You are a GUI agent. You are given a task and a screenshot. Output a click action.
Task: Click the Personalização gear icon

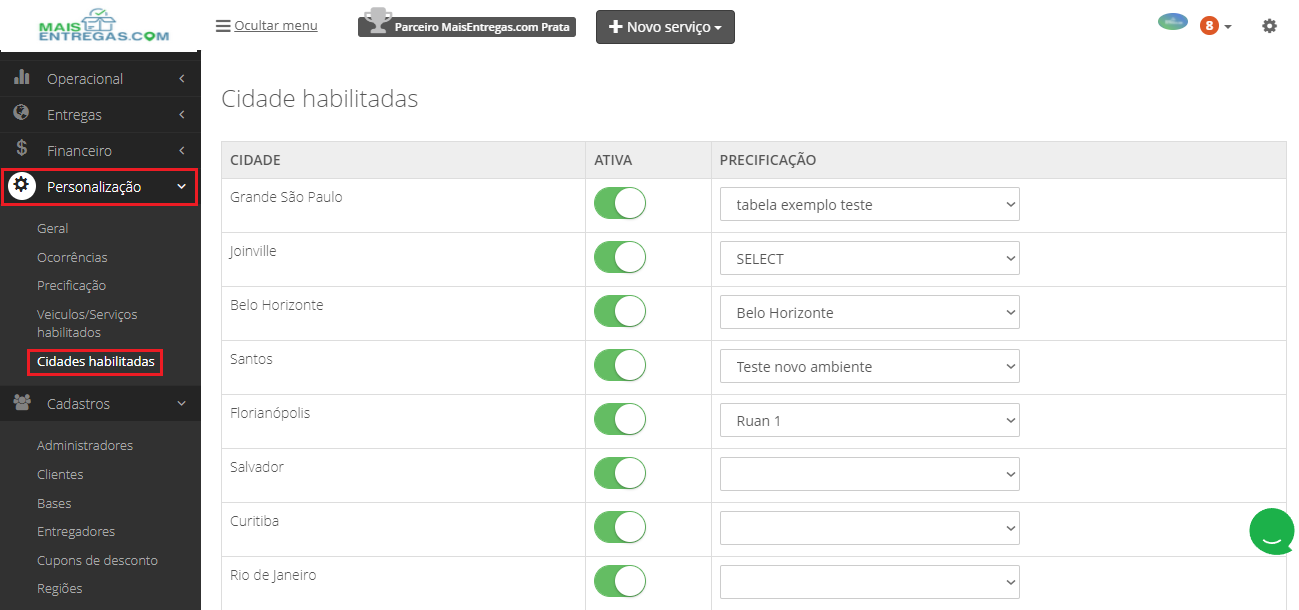pos(21,186)
